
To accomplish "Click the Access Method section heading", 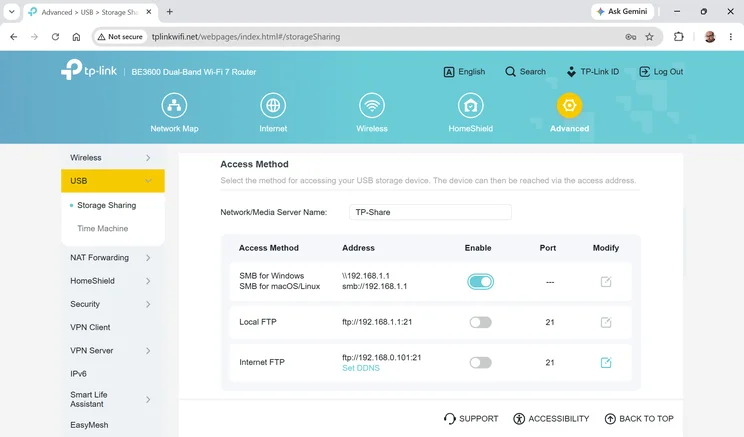I will [254, 164].
